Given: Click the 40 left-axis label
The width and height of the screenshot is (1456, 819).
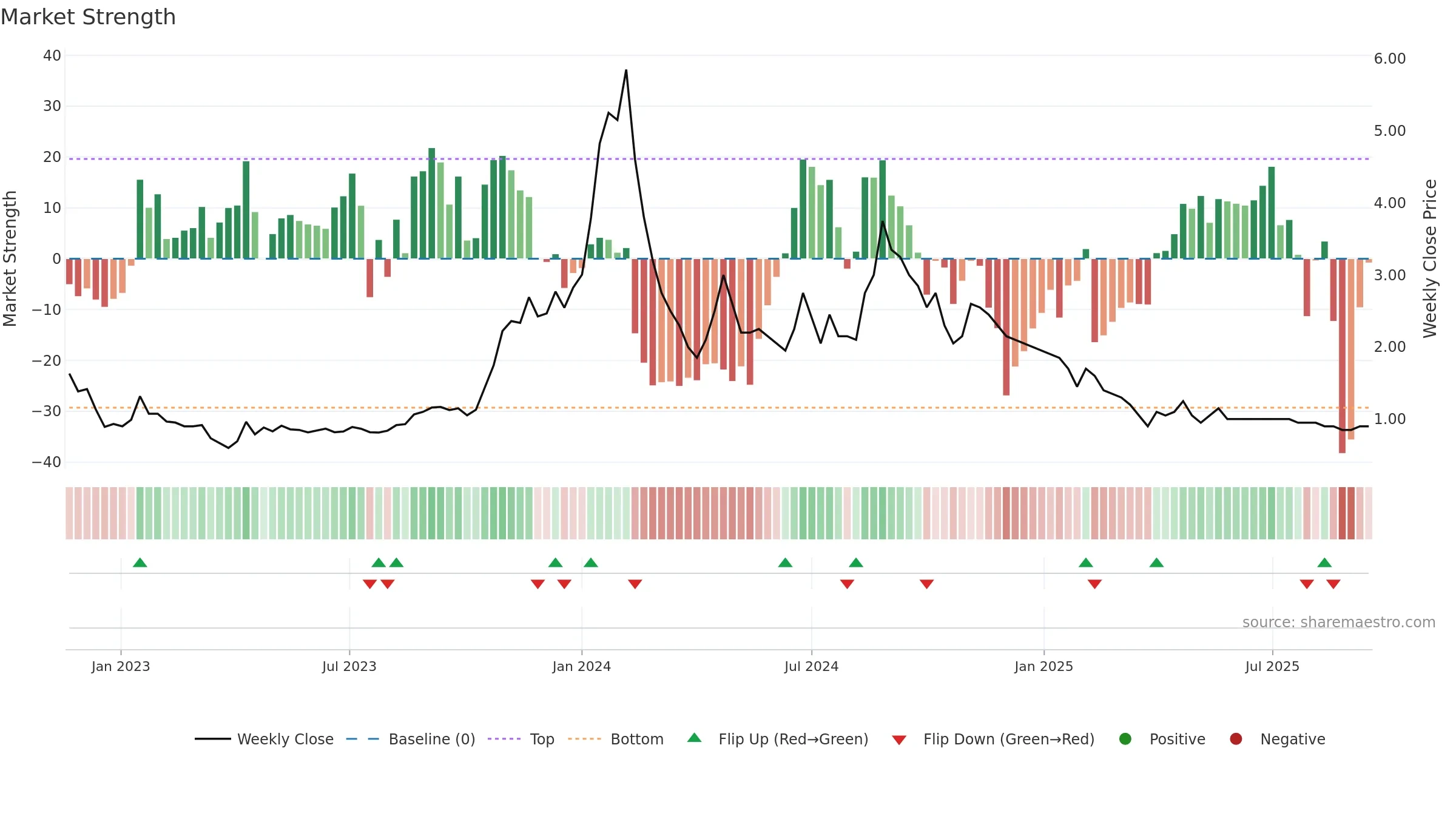Looking at the screenshot, I should pyautogui.click(x=52, y=56).
